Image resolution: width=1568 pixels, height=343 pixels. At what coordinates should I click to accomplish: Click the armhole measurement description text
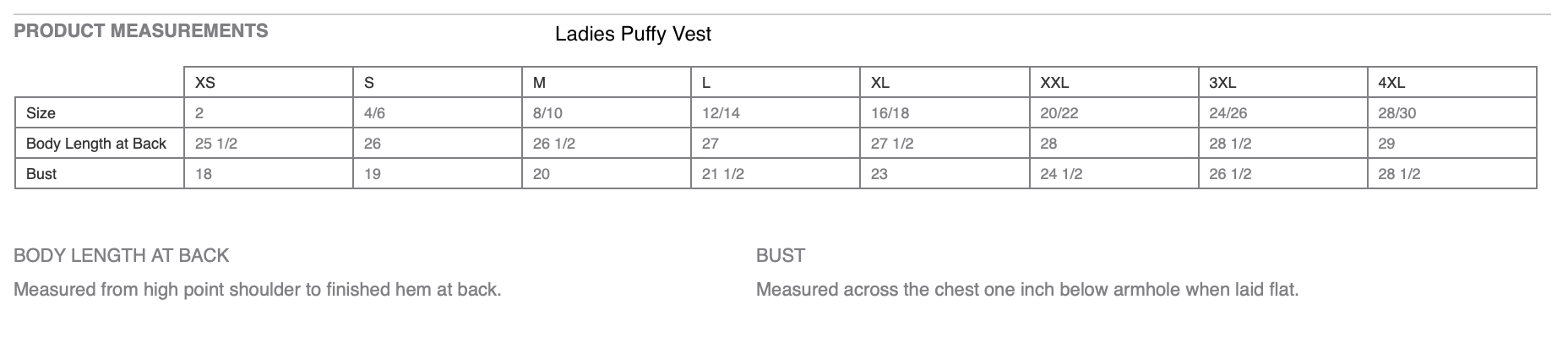point(1026,290)
